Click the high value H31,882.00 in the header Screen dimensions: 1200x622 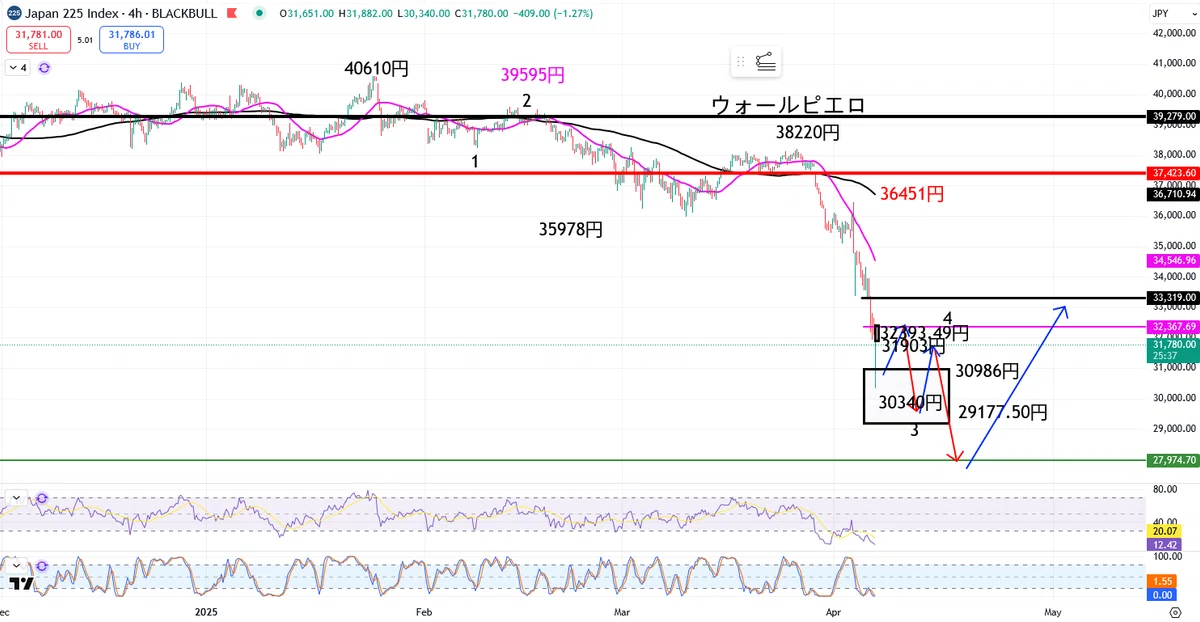[368, 13]
